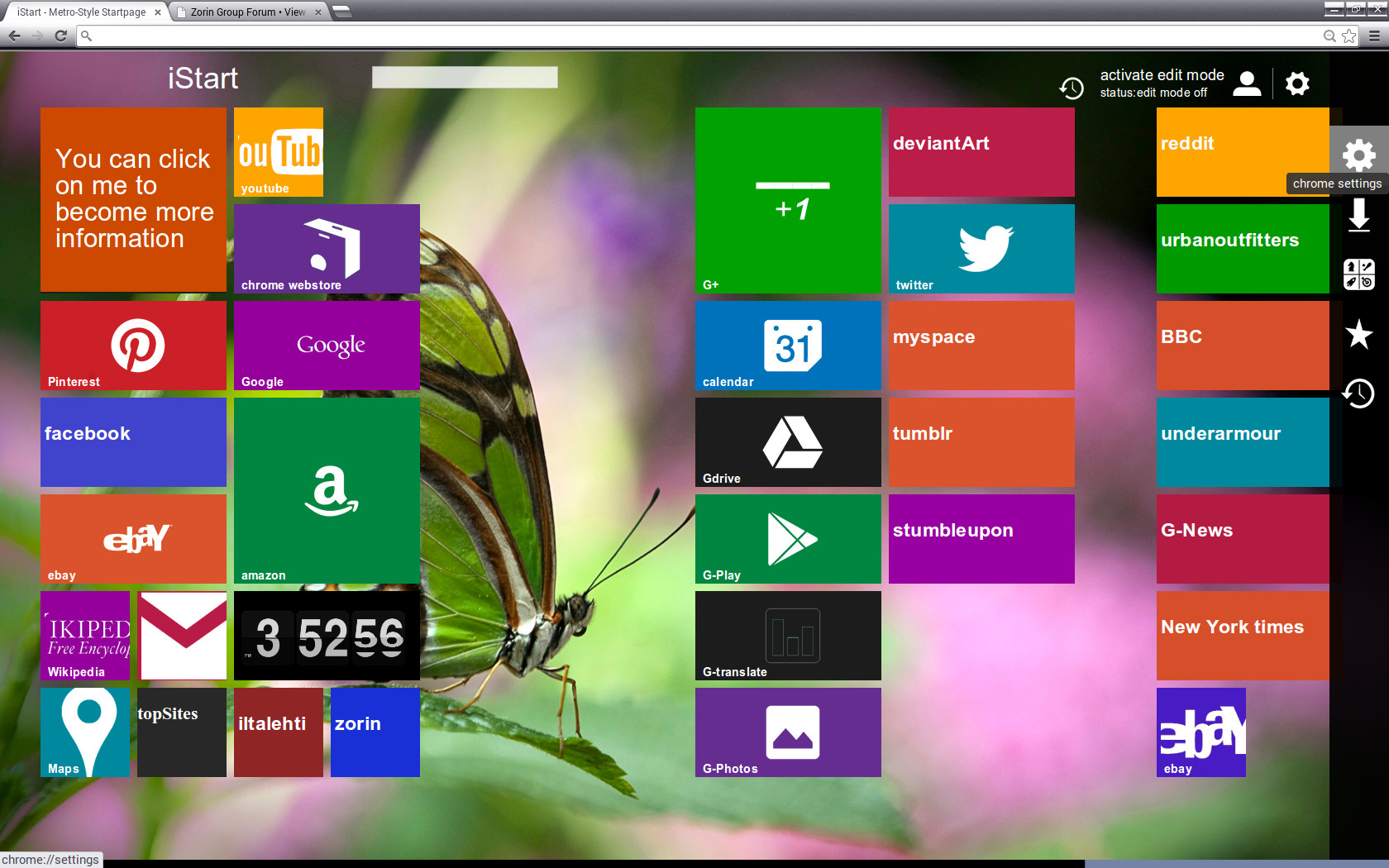The height and width of the screenshot is (868, 1389).
Task: Open the Pinterest tile
Action: coord(133,345)
